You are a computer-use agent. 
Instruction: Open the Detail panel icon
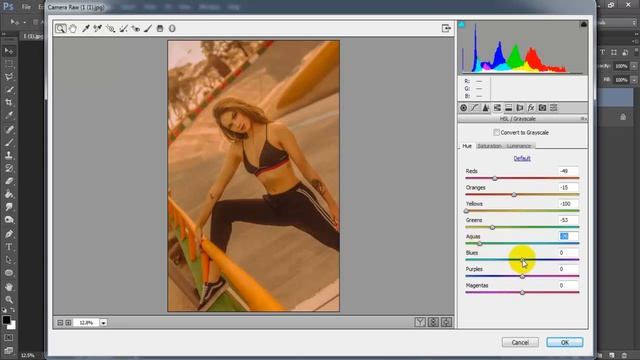(486, 108)
